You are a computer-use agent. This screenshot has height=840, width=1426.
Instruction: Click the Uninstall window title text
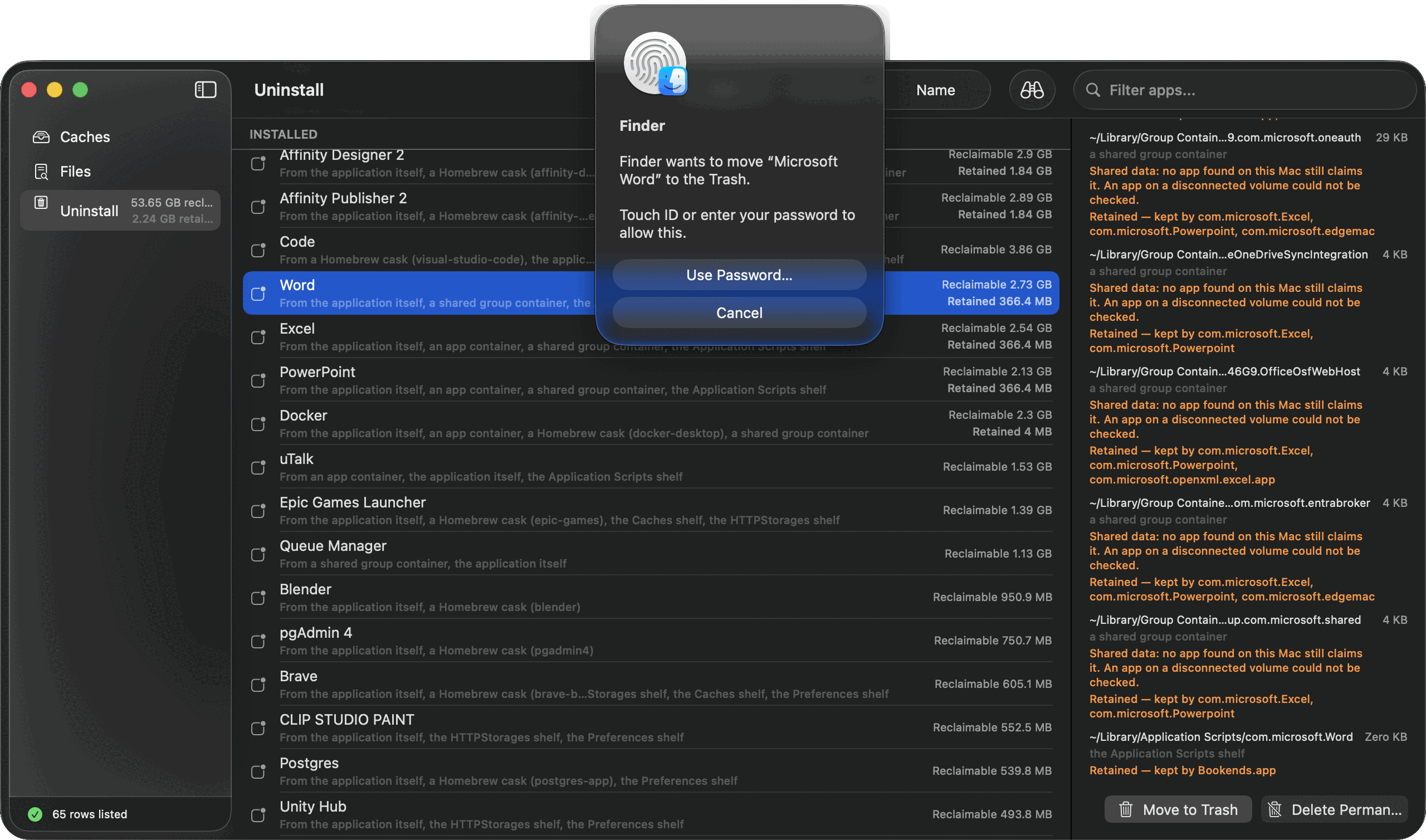(289, 90)
